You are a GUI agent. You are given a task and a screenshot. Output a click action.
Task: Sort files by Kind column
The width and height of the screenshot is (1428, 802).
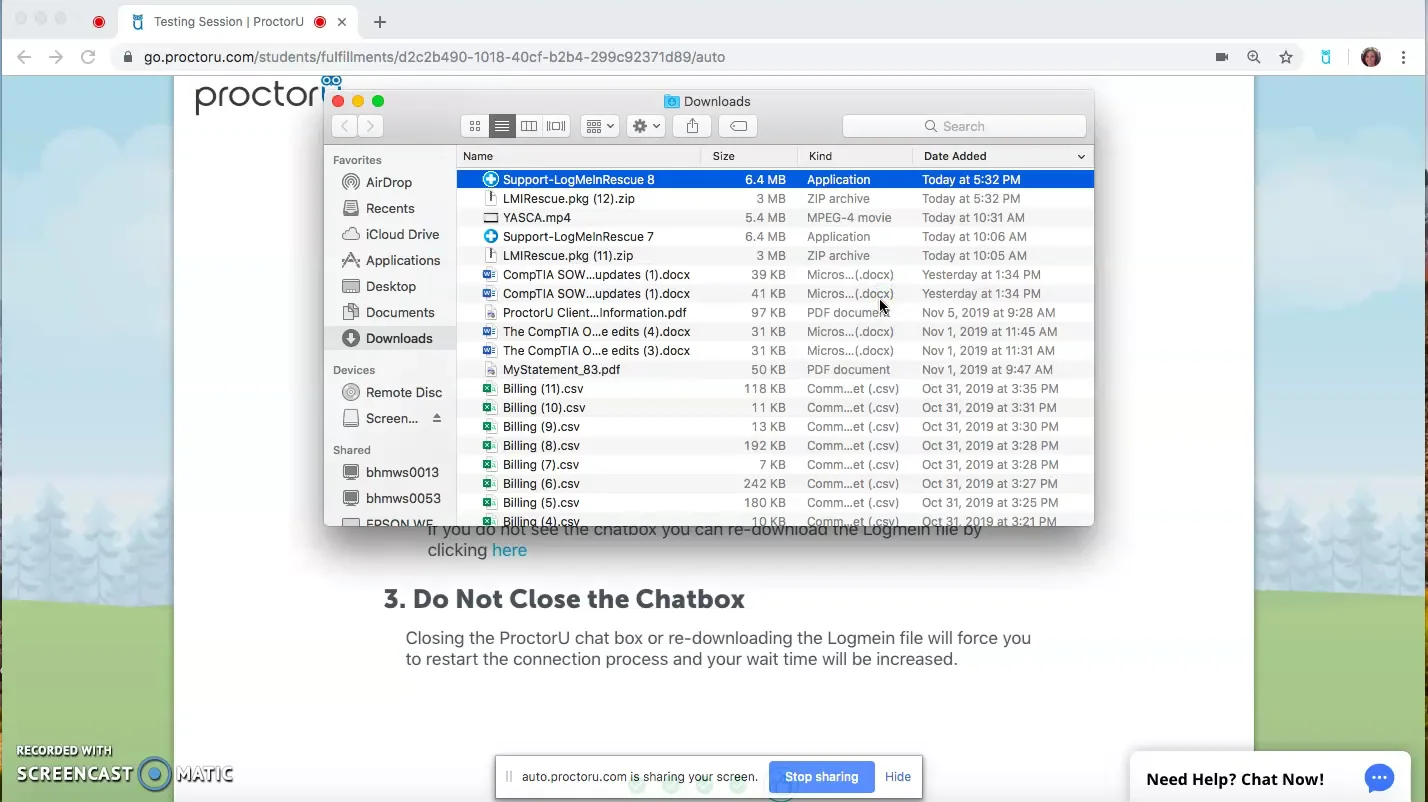[x=855, y=156]
